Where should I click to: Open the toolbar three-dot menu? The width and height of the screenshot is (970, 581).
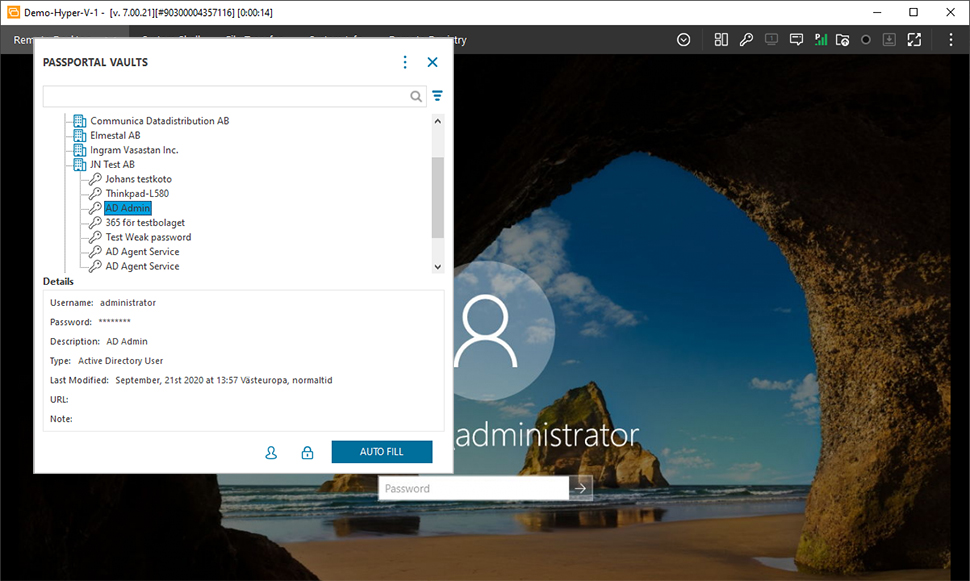pos(951,40)
